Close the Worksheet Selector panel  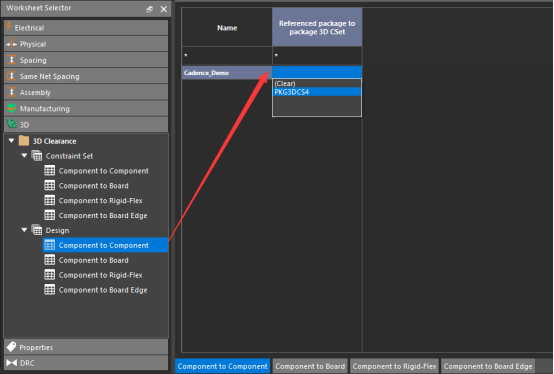click(164, 9)
